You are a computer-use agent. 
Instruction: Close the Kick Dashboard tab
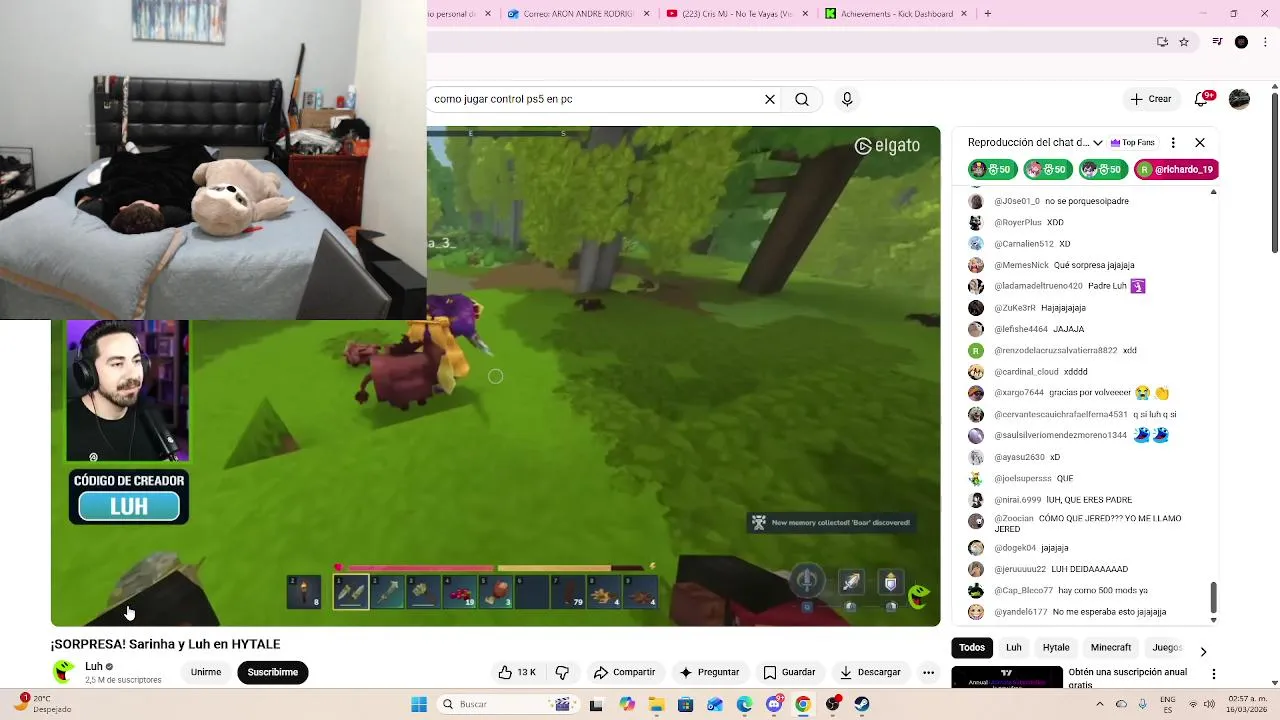964,14
